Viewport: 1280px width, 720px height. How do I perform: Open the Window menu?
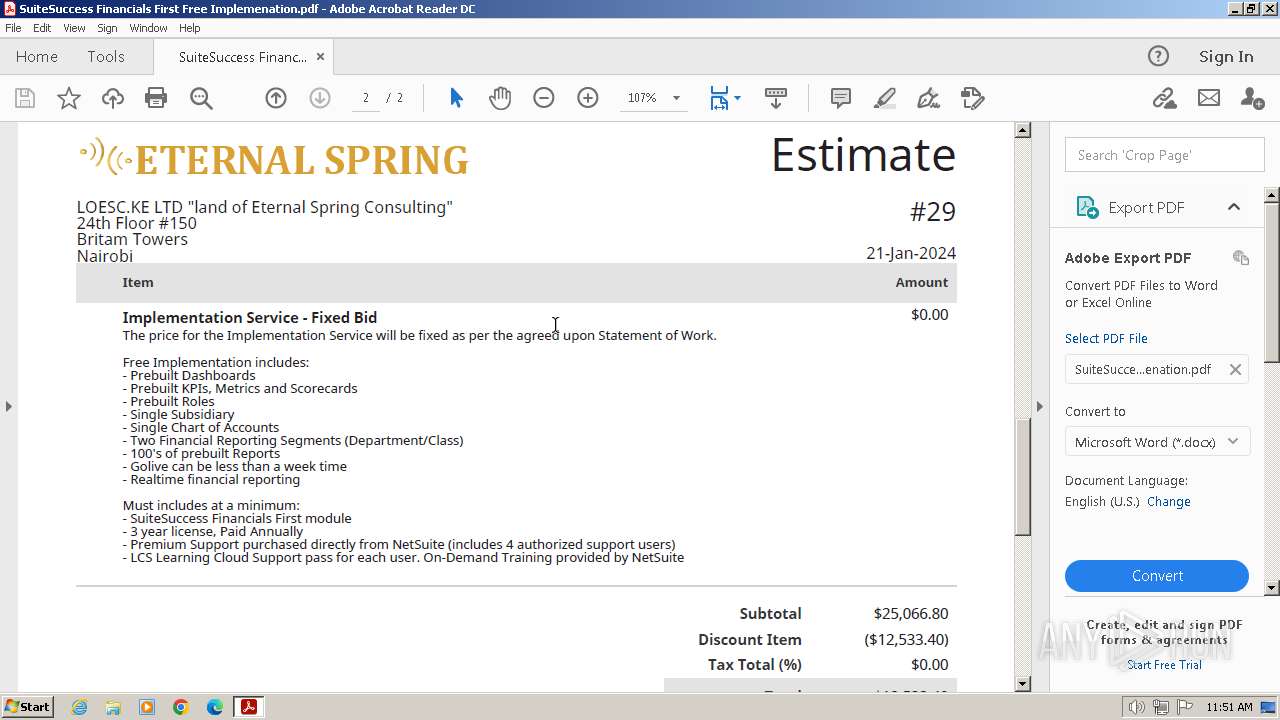148,28
